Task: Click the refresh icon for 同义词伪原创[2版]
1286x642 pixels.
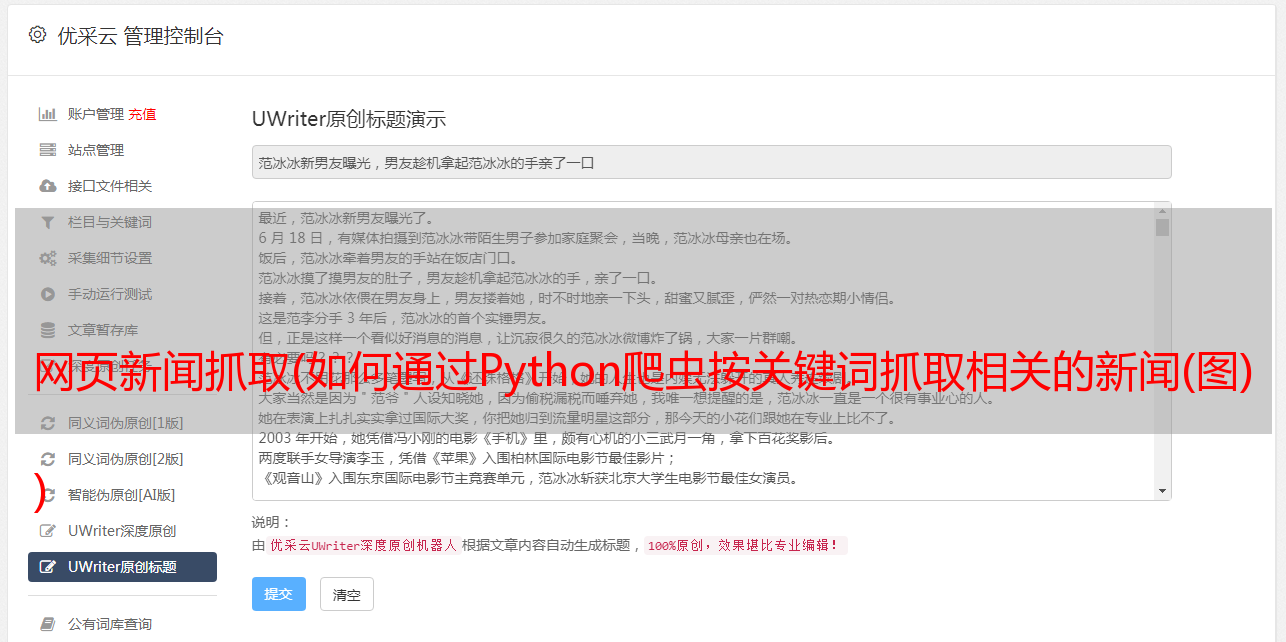Action: (x=47, y=459)
